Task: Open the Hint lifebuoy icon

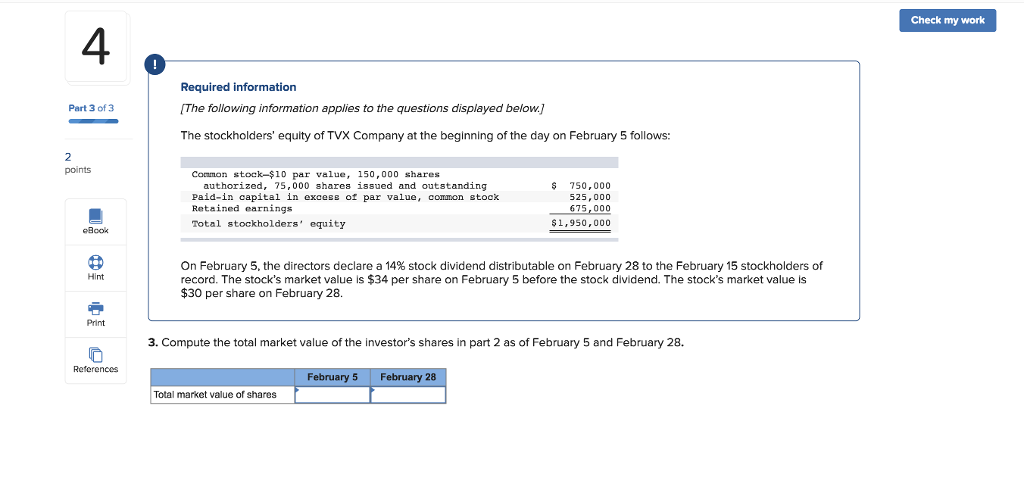Action: click(x=95, y=262)
